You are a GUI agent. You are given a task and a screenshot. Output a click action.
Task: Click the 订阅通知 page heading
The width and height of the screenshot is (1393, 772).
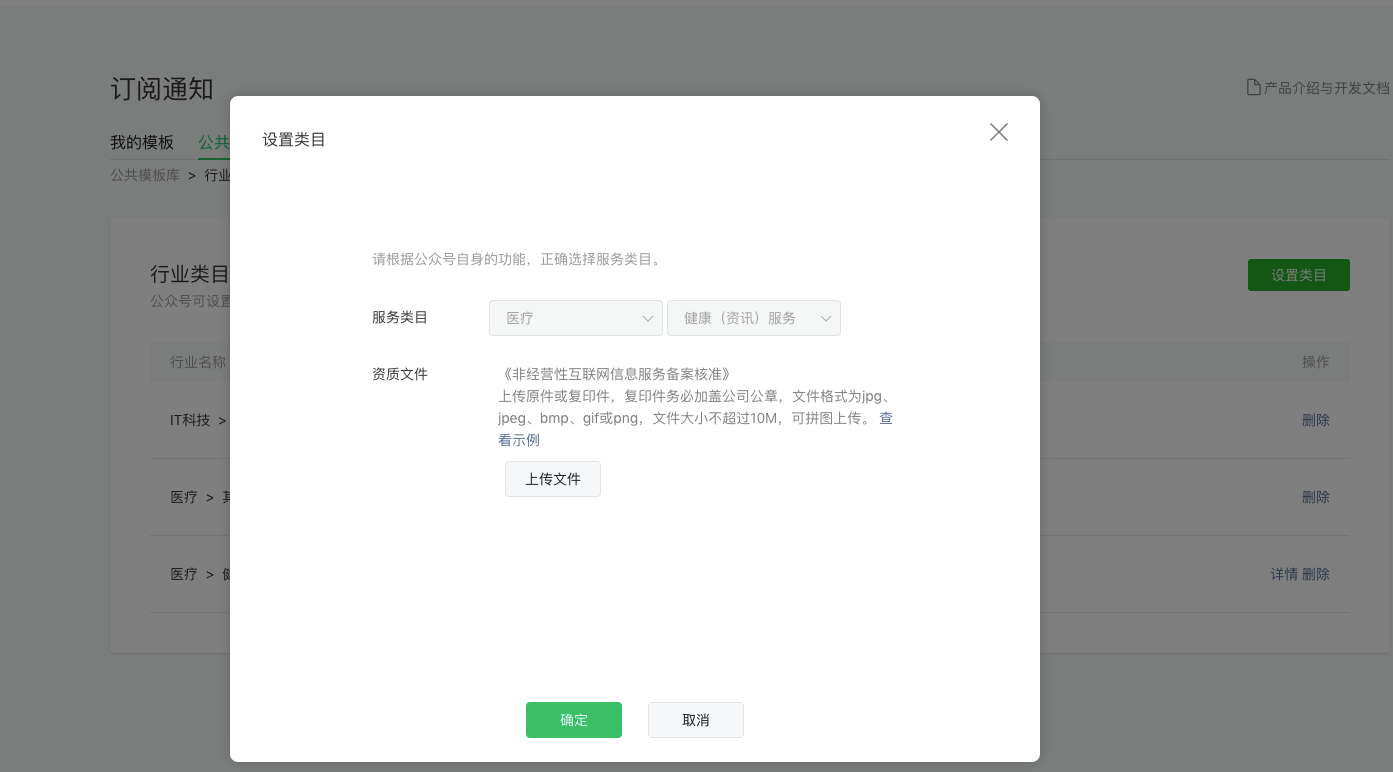(x=162, y=88)
